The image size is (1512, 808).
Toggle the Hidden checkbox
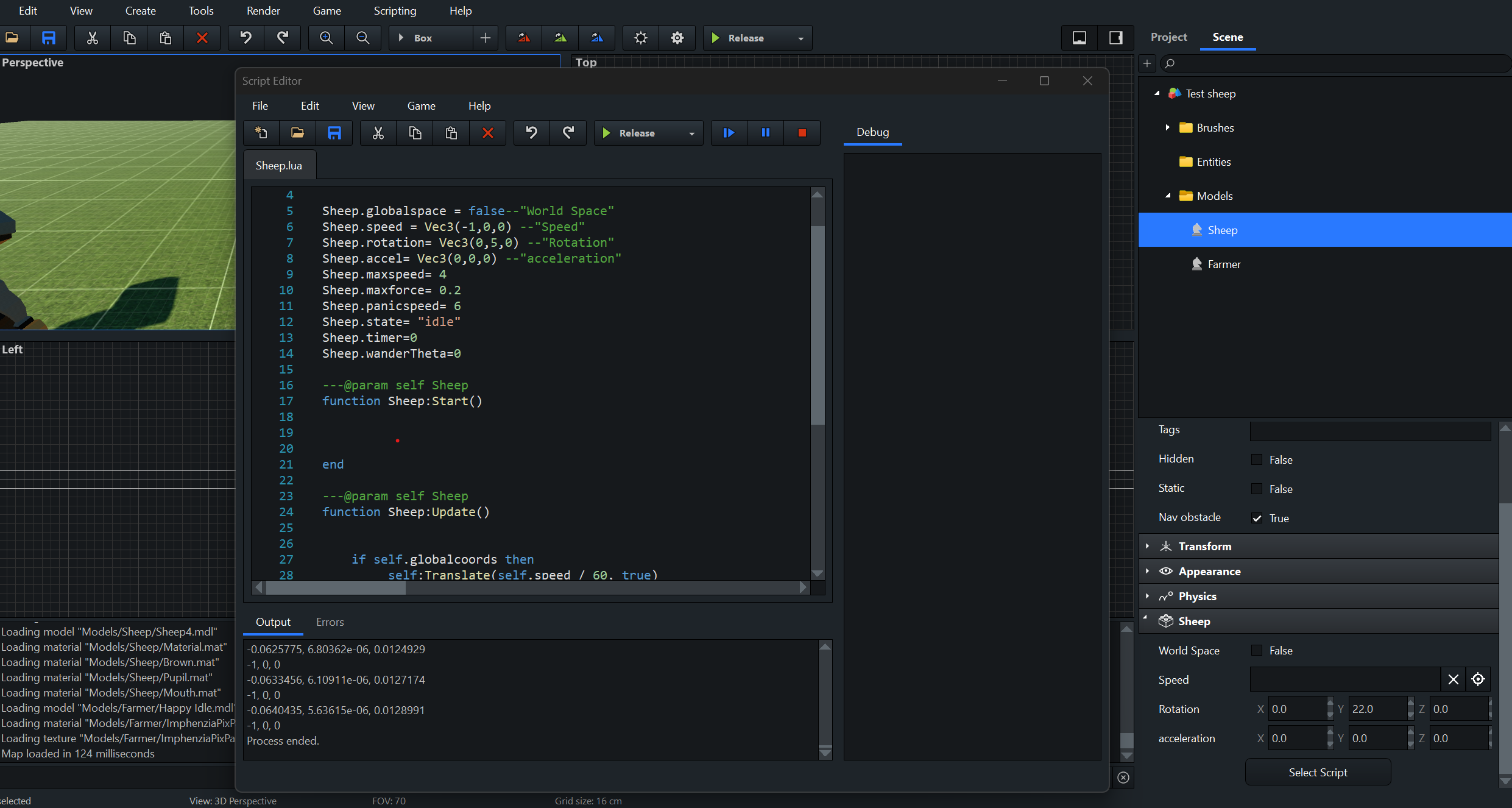pos(1256,459)
